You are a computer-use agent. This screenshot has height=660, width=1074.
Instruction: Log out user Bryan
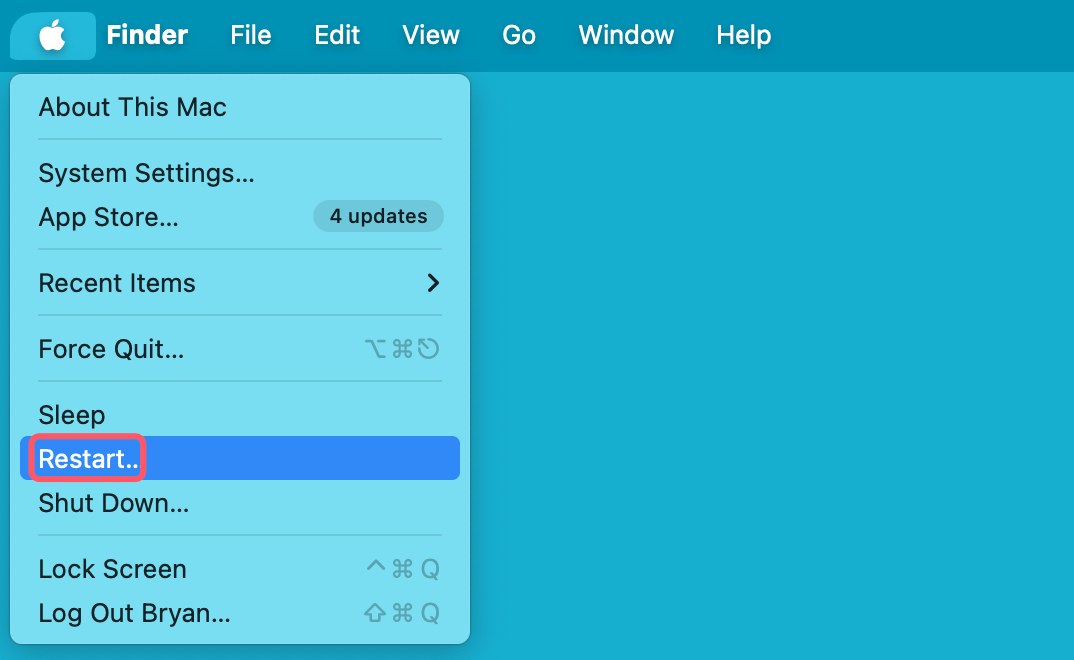pos(134,613)
